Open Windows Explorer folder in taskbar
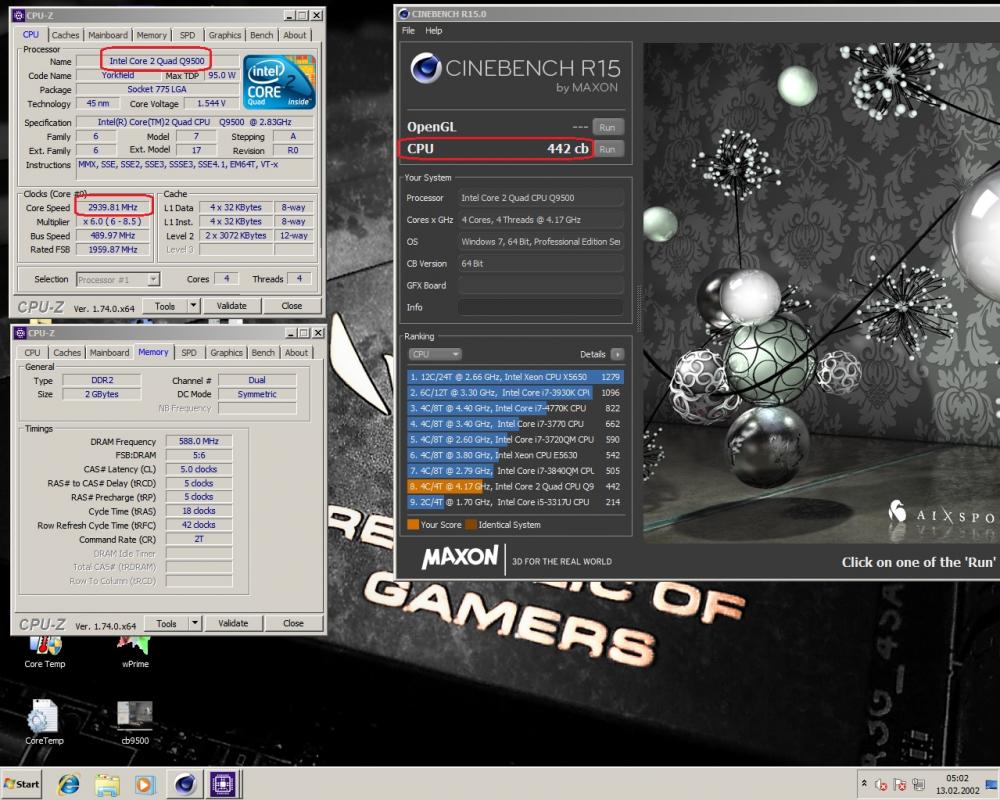Screen dimensions: 1000x800 107,784
